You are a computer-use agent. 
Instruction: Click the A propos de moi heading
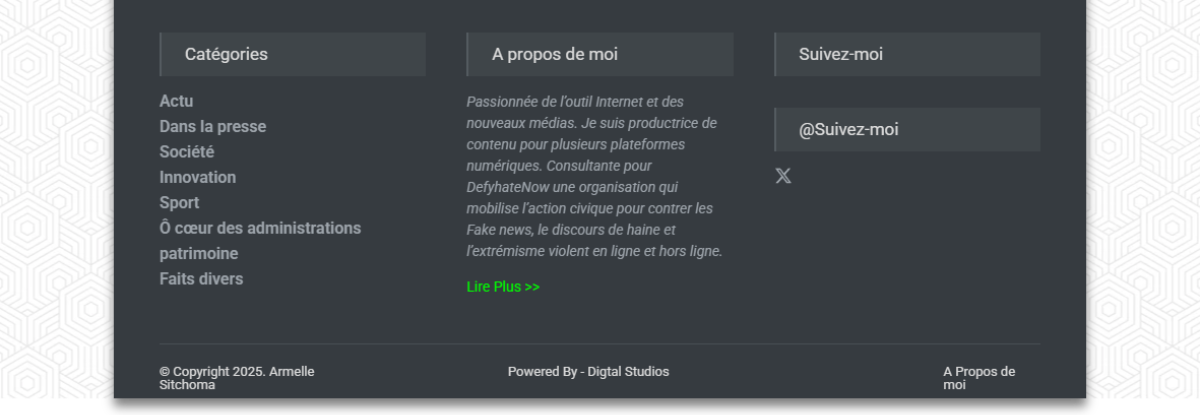[600, 54]
